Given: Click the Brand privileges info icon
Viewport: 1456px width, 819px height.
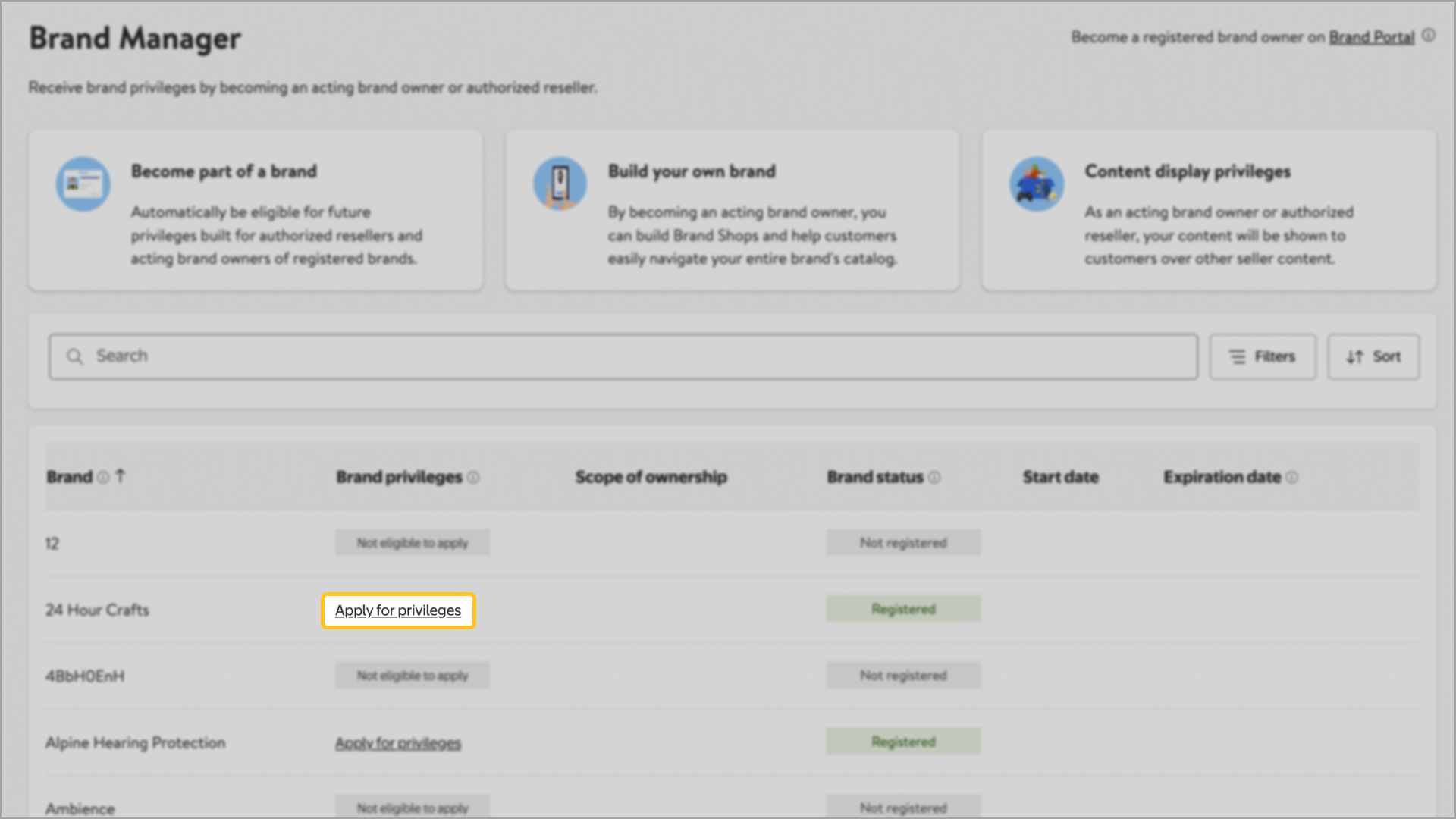Looking at the screenshot, I should click(473, 477).
